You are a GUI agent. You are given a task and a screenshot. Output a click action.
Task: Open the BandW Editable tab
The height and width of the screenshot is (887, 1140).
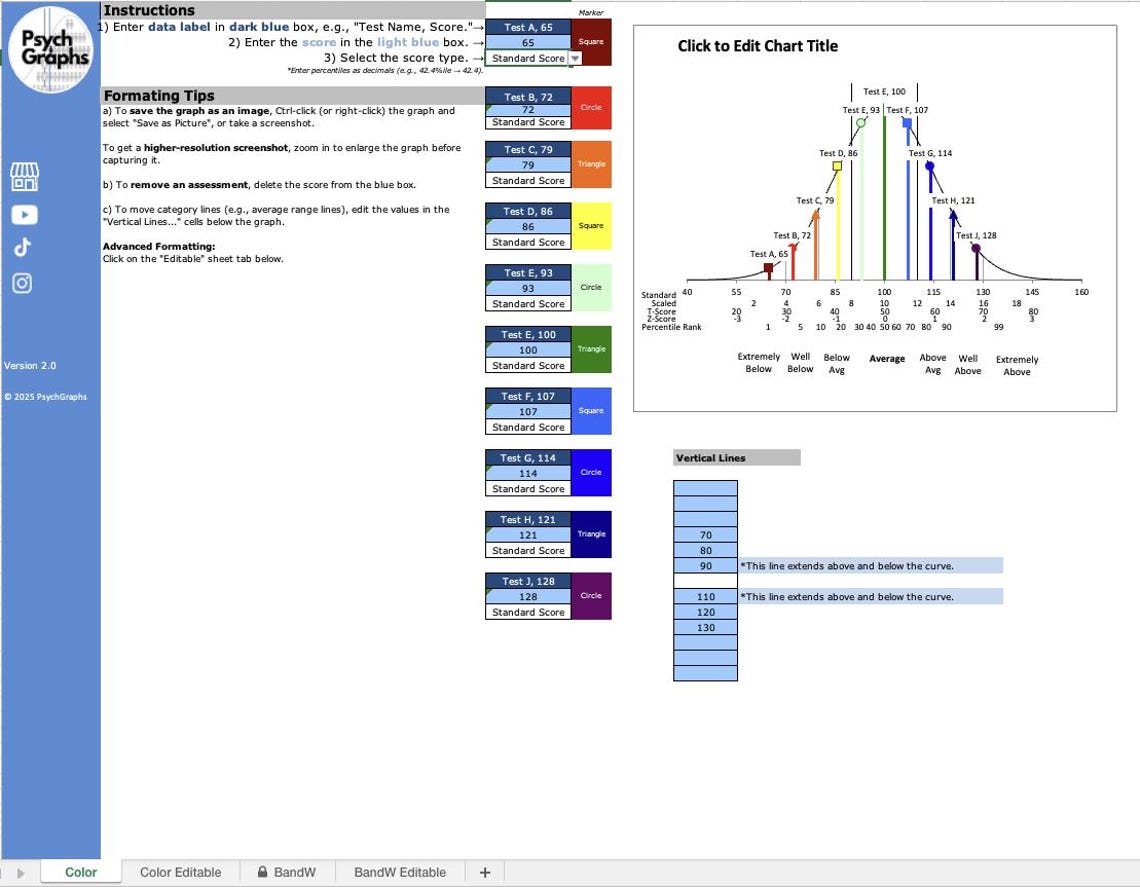[399, 872]
